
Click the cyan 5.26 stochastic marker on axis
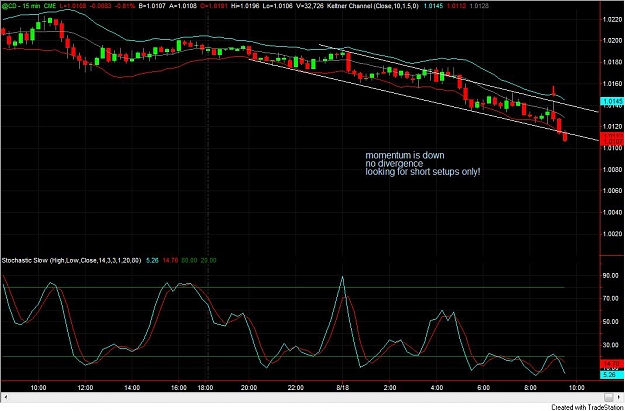click(612, 375)
